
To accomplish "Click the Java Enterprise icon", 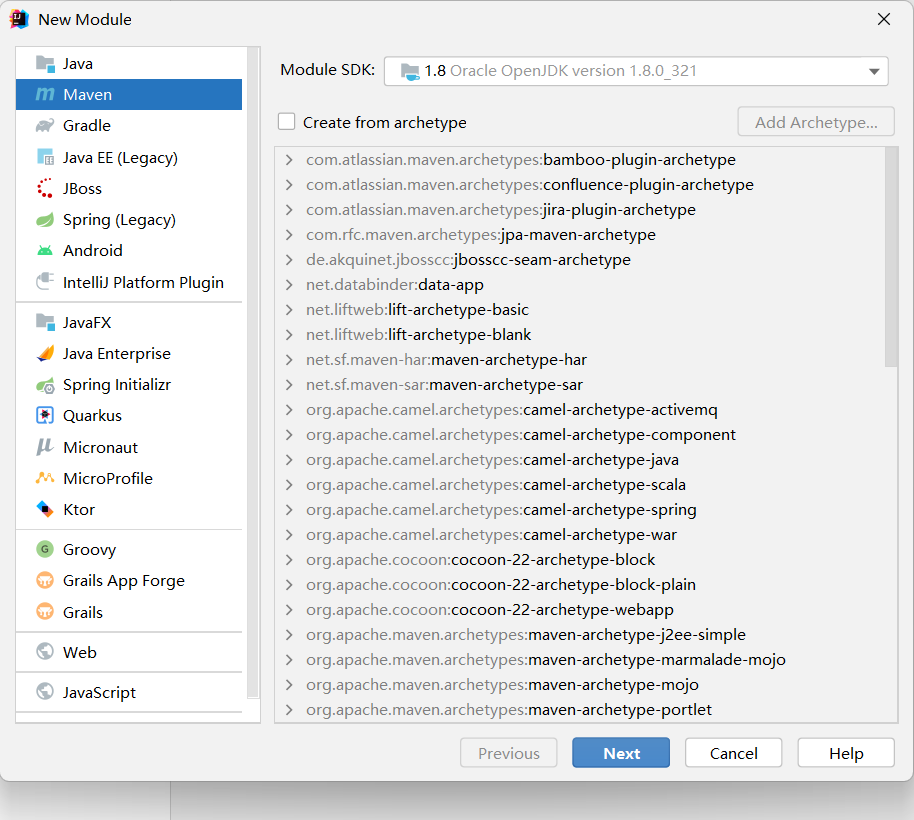I will [45, 354].
